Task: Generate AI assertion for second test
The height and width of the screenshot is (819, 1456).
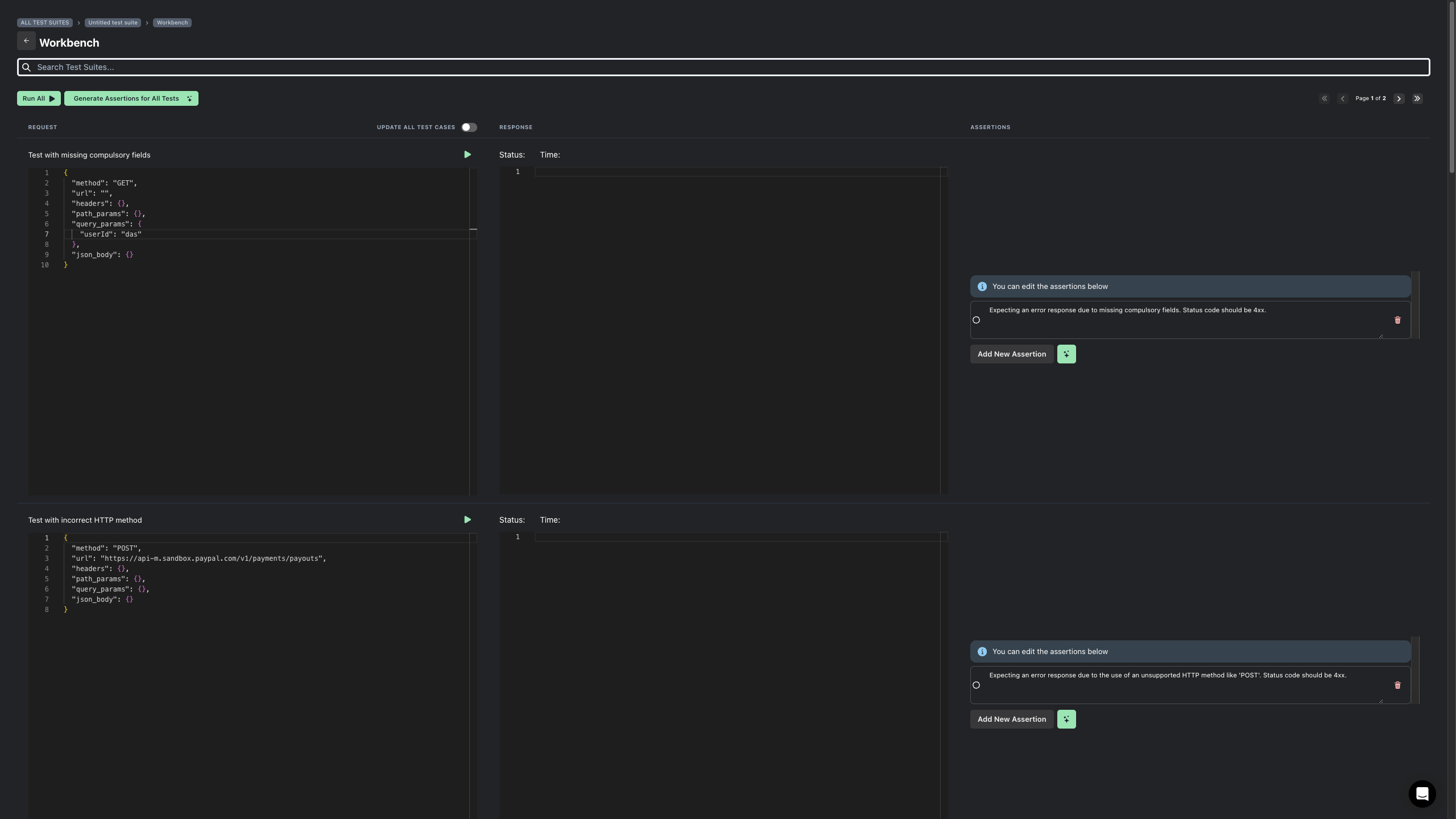Action: (x=1066, y=719)
